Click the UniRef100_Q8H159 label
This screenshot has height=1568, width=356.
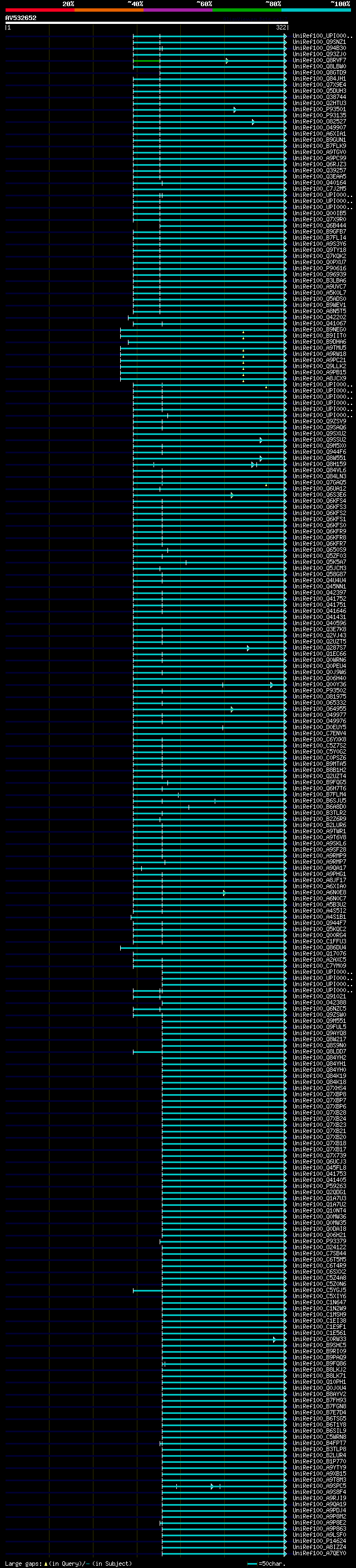click(319, 464)
